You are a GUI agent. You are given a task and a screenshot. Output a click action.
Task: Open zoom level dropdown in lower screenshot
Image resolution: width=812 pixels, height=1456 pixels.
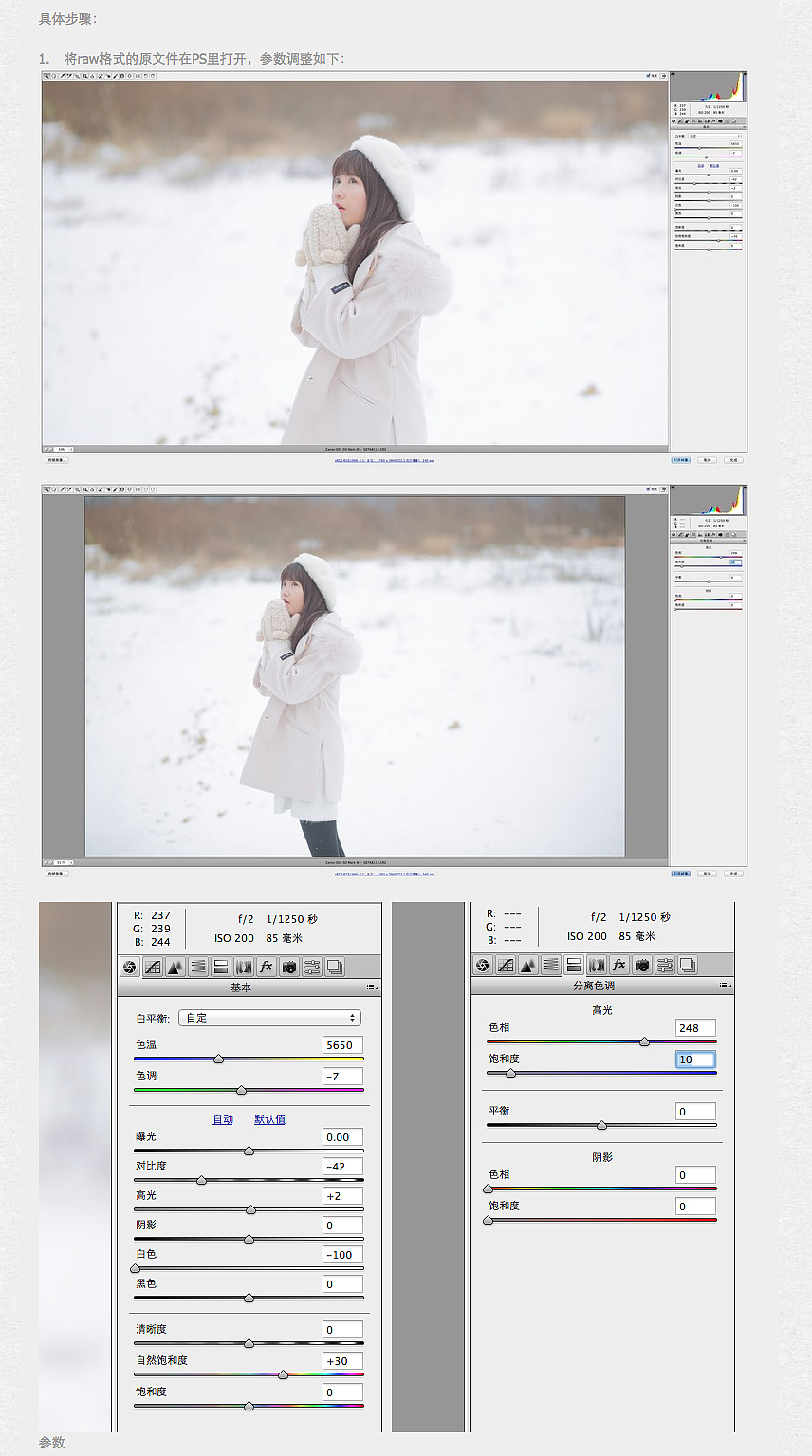pos(64,862)
